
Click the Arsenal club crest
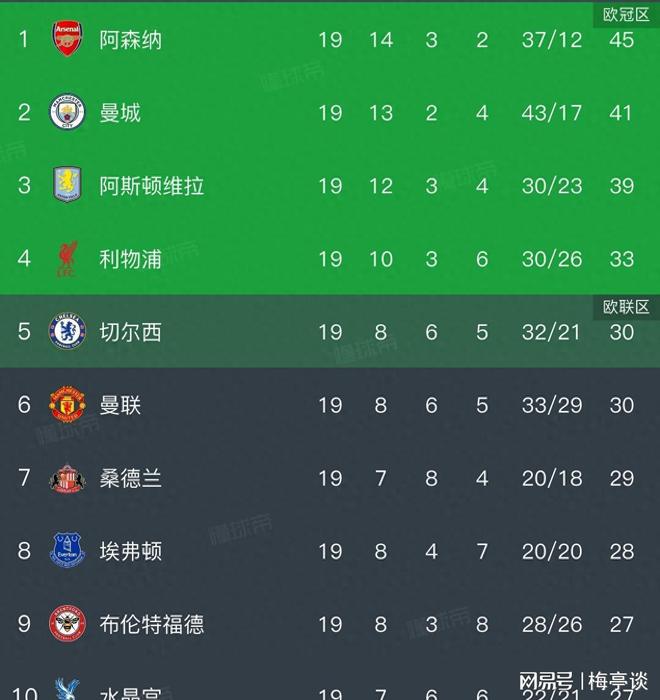point(68,40)
